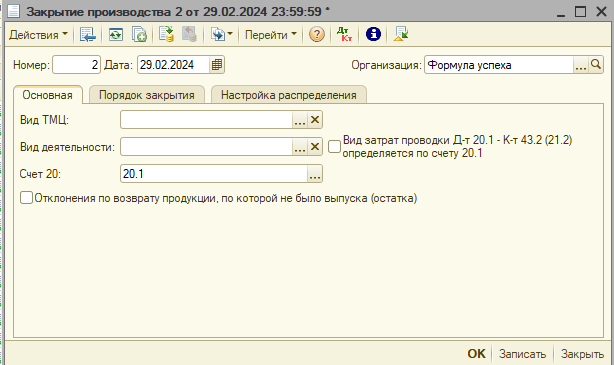Open the Вид деятельности selection ellipsis button
Image resolution: width=614 pixels, height=365 pixels.
point(300,147)
